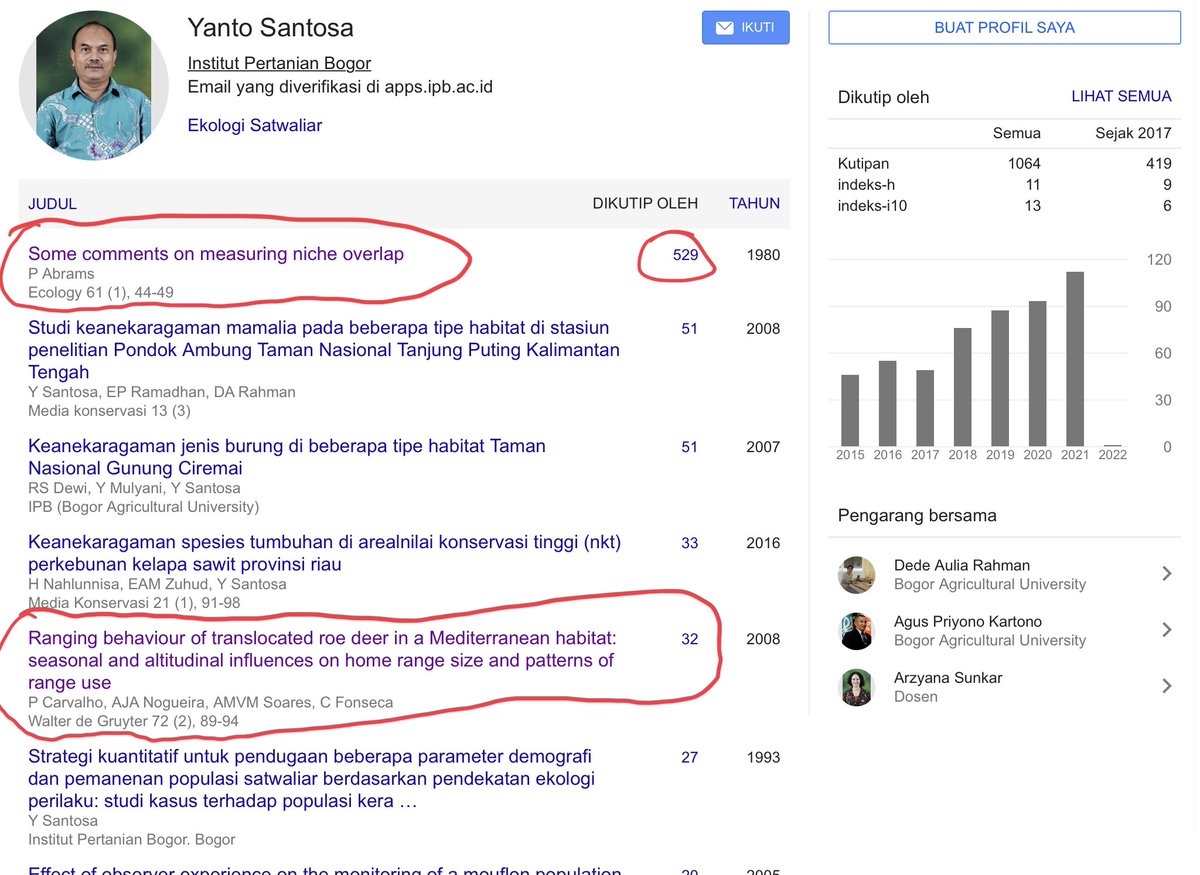
Task: Click 'RS Dewi, Y Mulyani, Y Santosa' authors
Action: coord(134,488)
